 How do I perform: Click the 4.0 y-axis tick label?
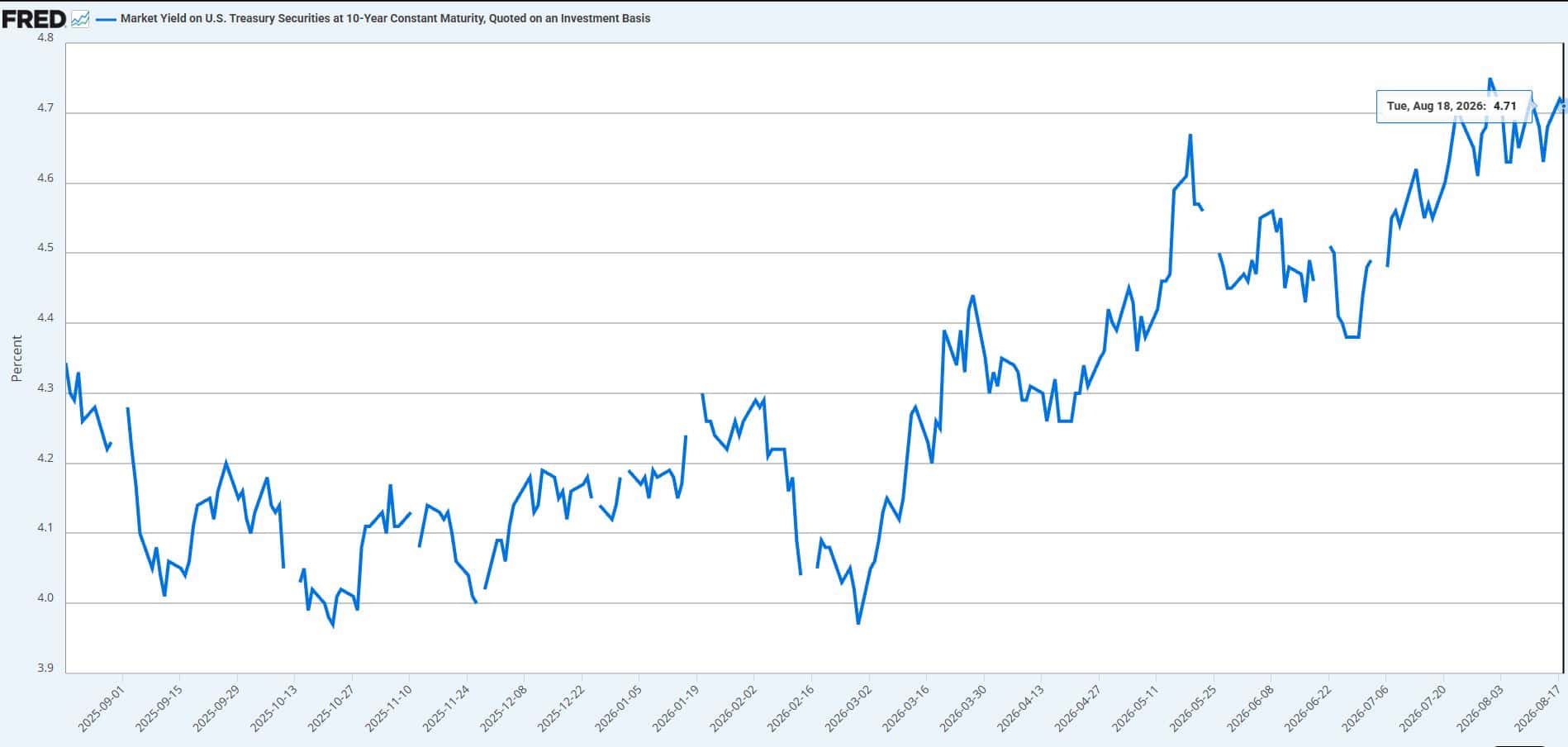pos(45,598)
